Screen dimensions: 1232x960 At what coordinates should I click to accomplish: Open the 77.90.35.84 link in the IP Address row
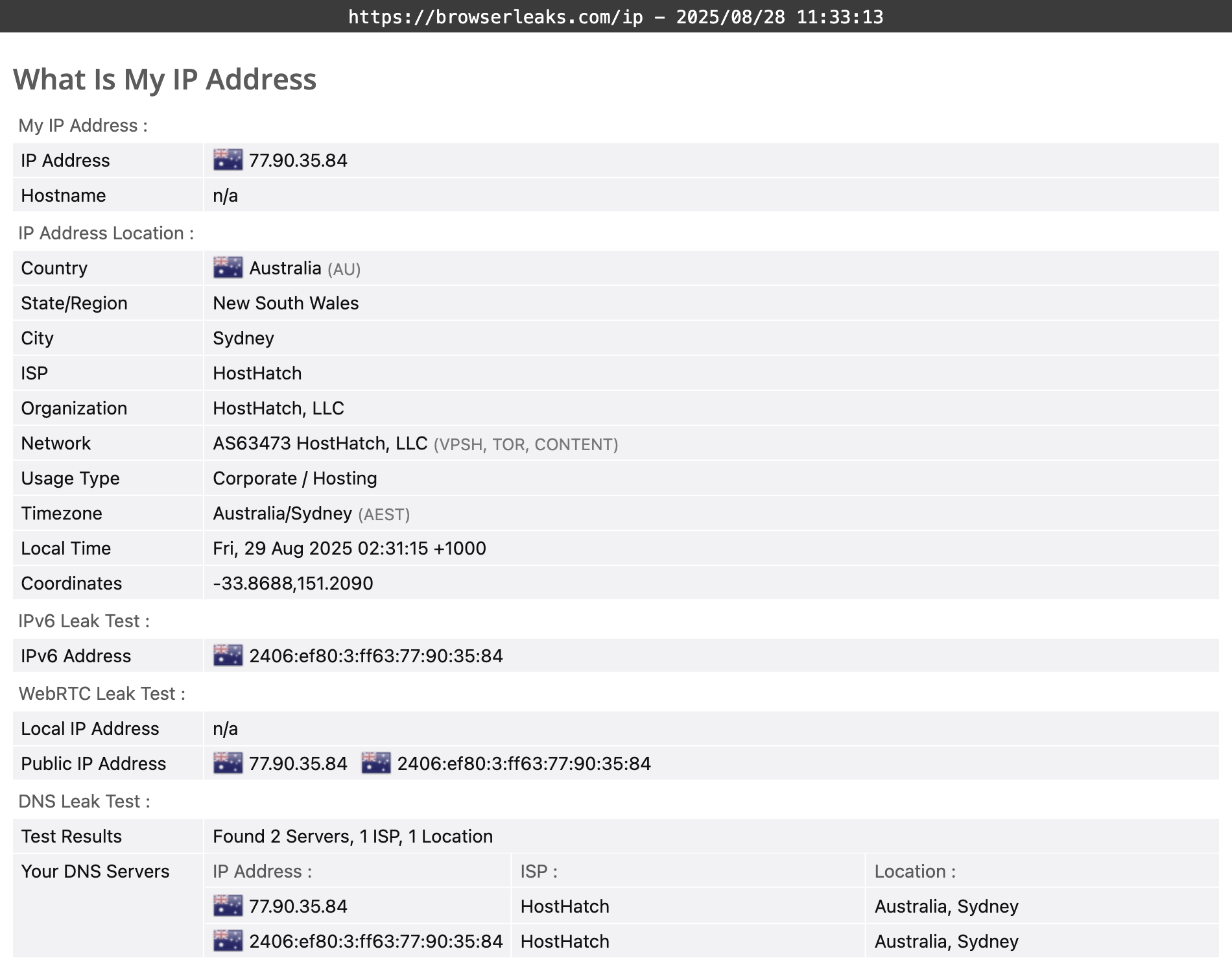298,160
